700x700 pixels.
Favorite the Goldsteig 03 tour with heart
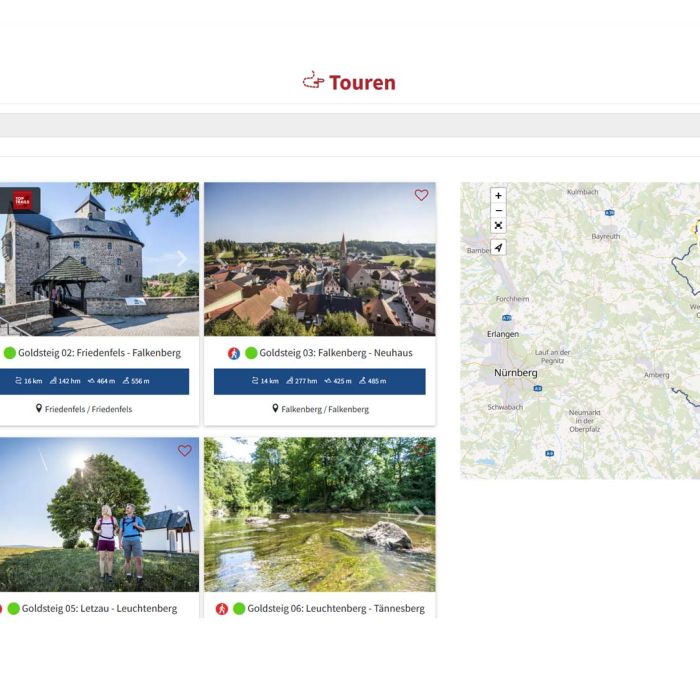[421, 196]
